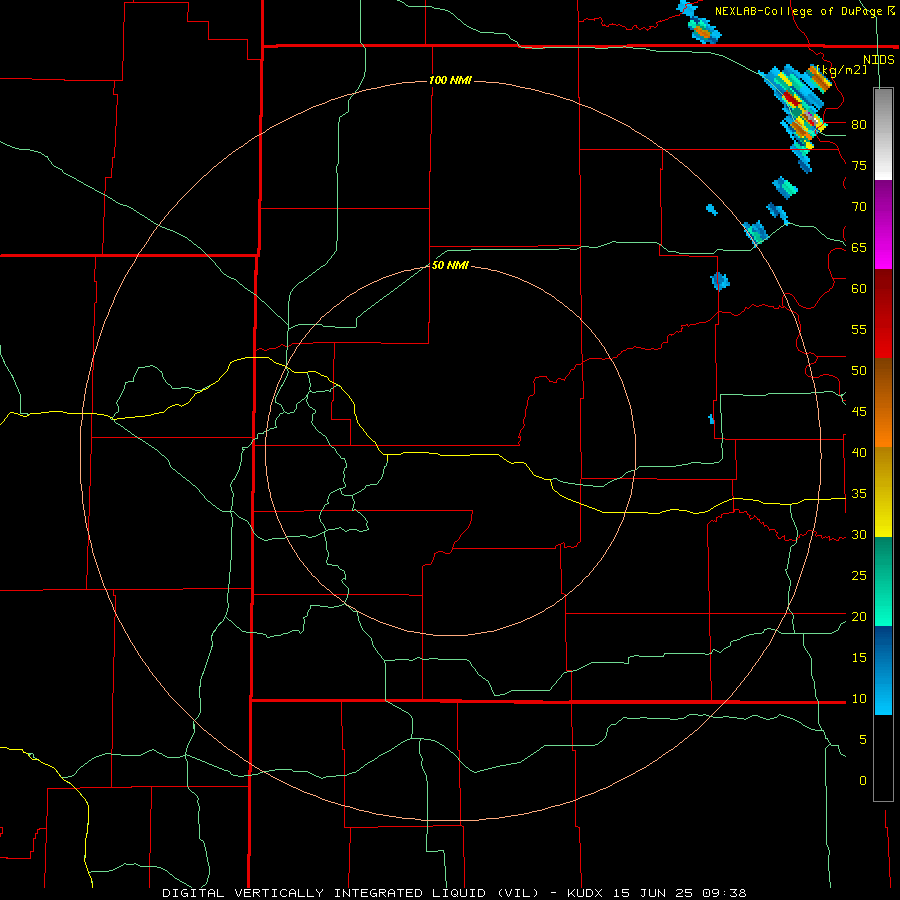Click the legend value 45

point(859,412)
